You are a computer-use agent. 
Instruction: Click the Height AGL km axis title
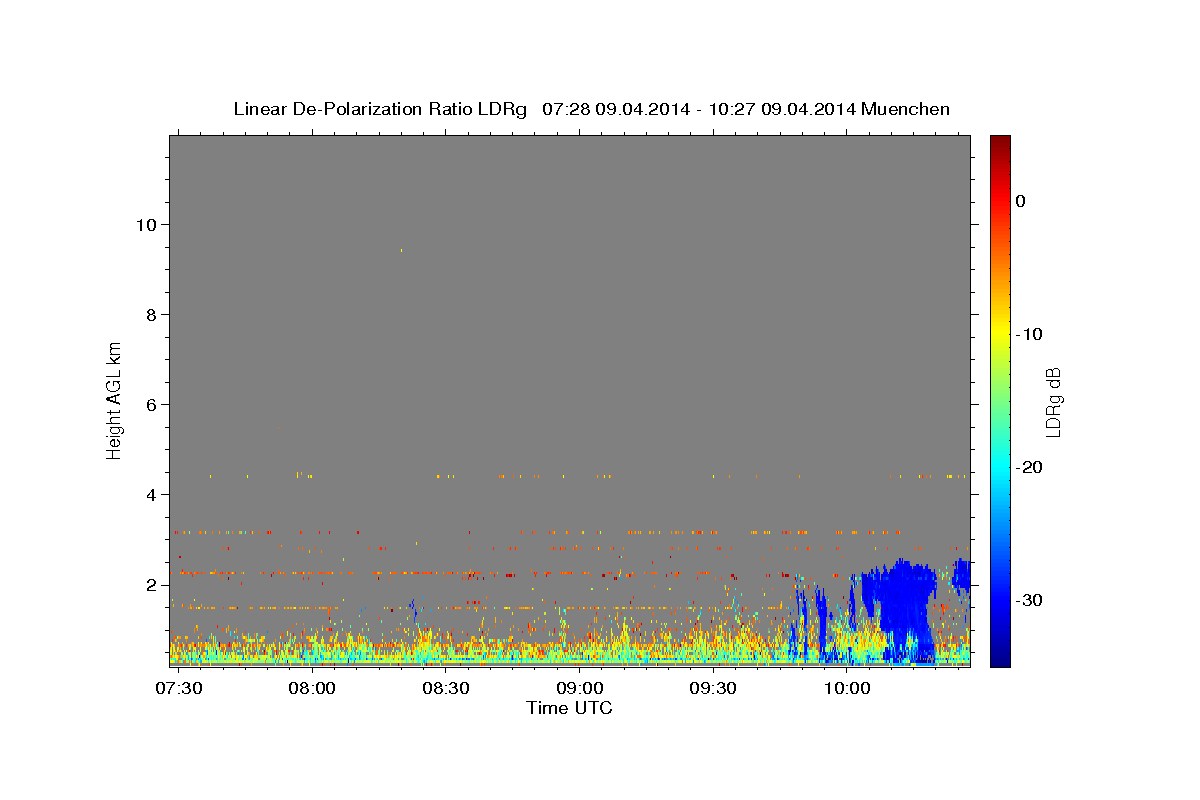(x=114, y=399)
